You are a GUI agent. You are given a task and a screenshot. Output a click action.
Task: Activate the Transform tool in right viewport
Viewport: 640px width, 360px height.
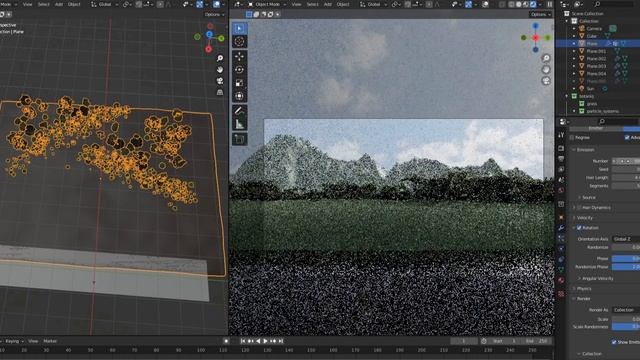pyautogui.click(x=240, y=96)
